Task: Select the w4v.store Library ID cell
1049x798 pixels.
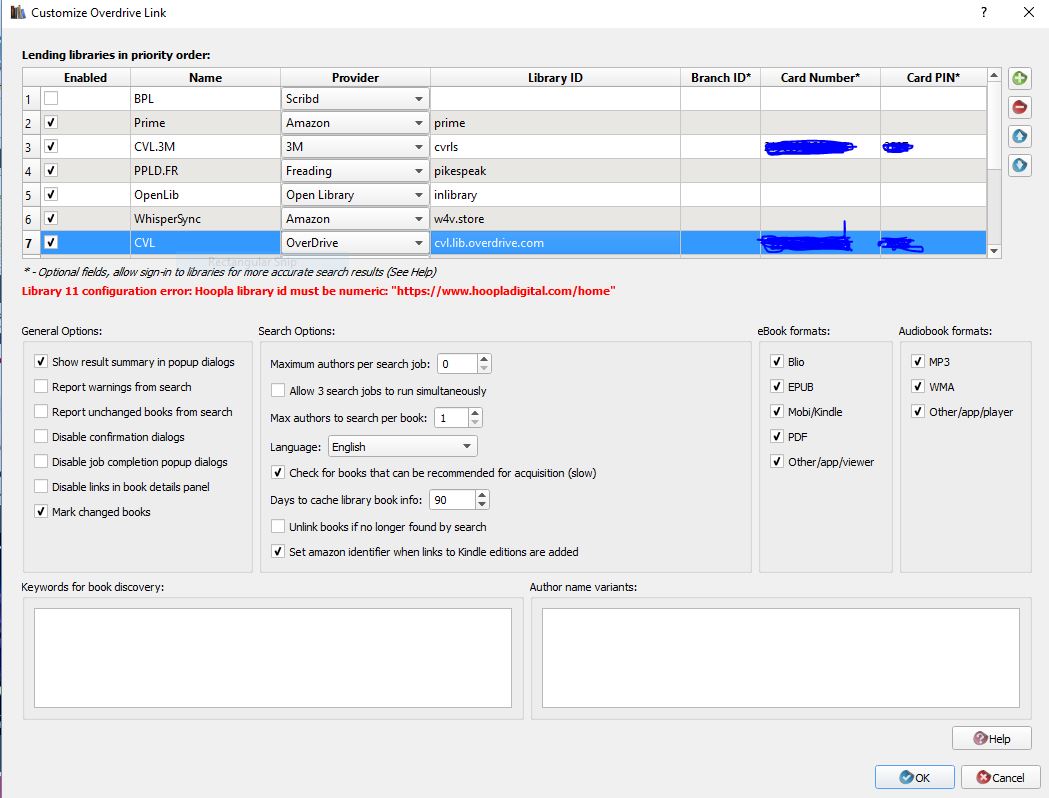Action: pyautogui.click(x=555, y=219)
